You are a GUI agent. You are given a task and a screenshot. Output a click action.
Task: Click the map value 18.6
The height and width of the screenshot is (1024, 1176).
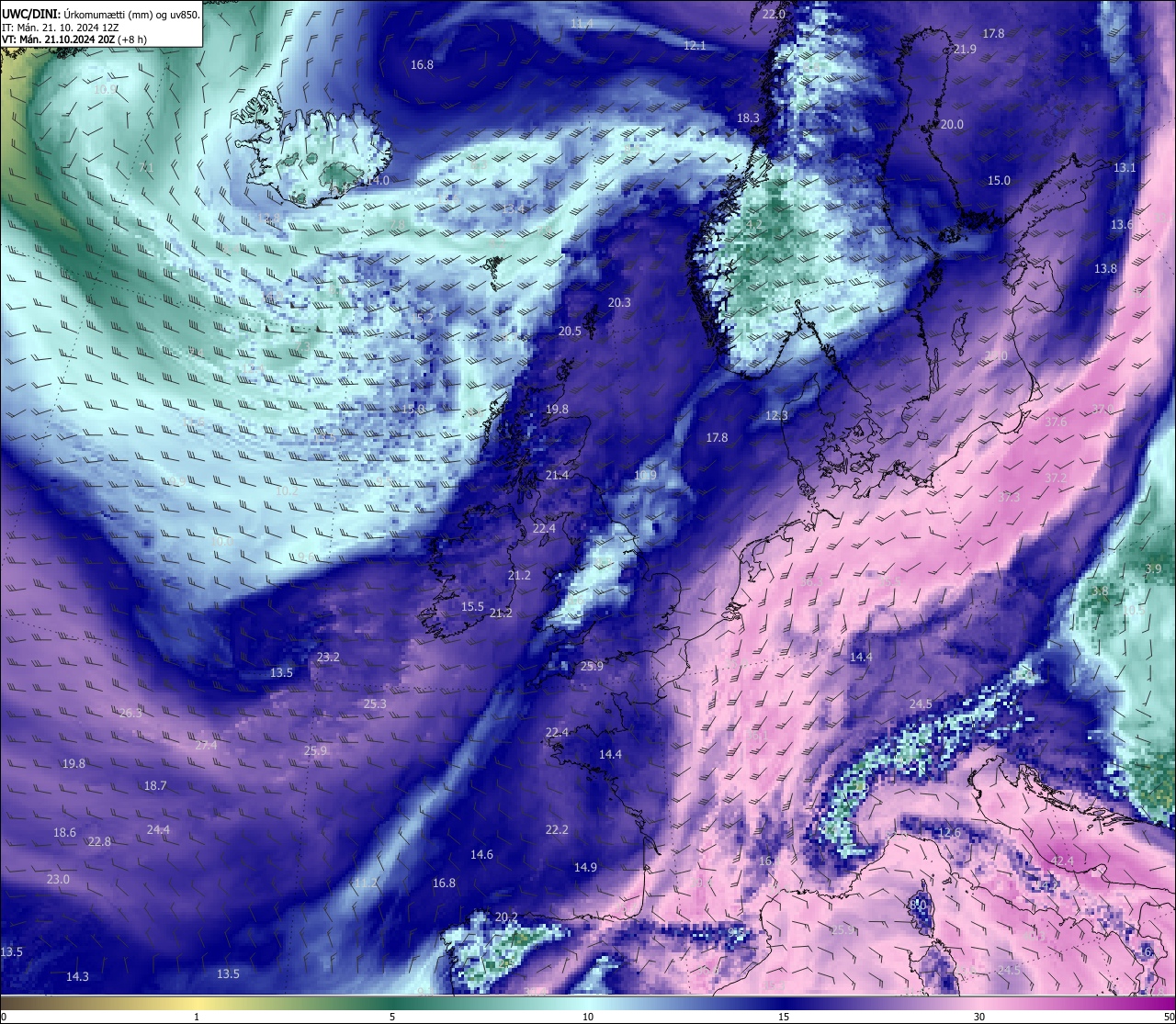click(x=64, y=833)
